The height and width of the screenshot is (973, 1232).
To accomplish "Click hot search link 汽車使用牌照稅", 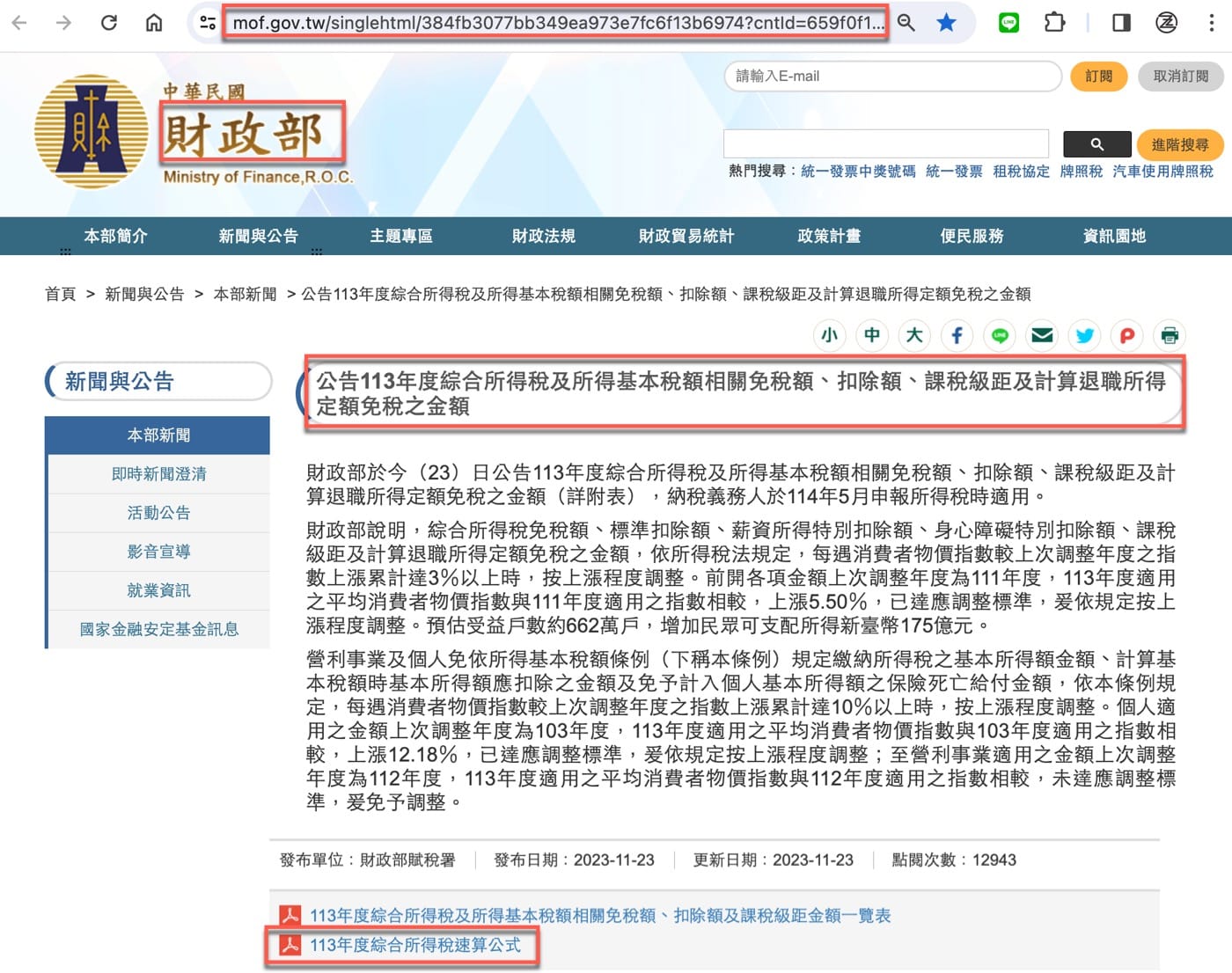I will pyautogui.click(x=1162, y=172).
